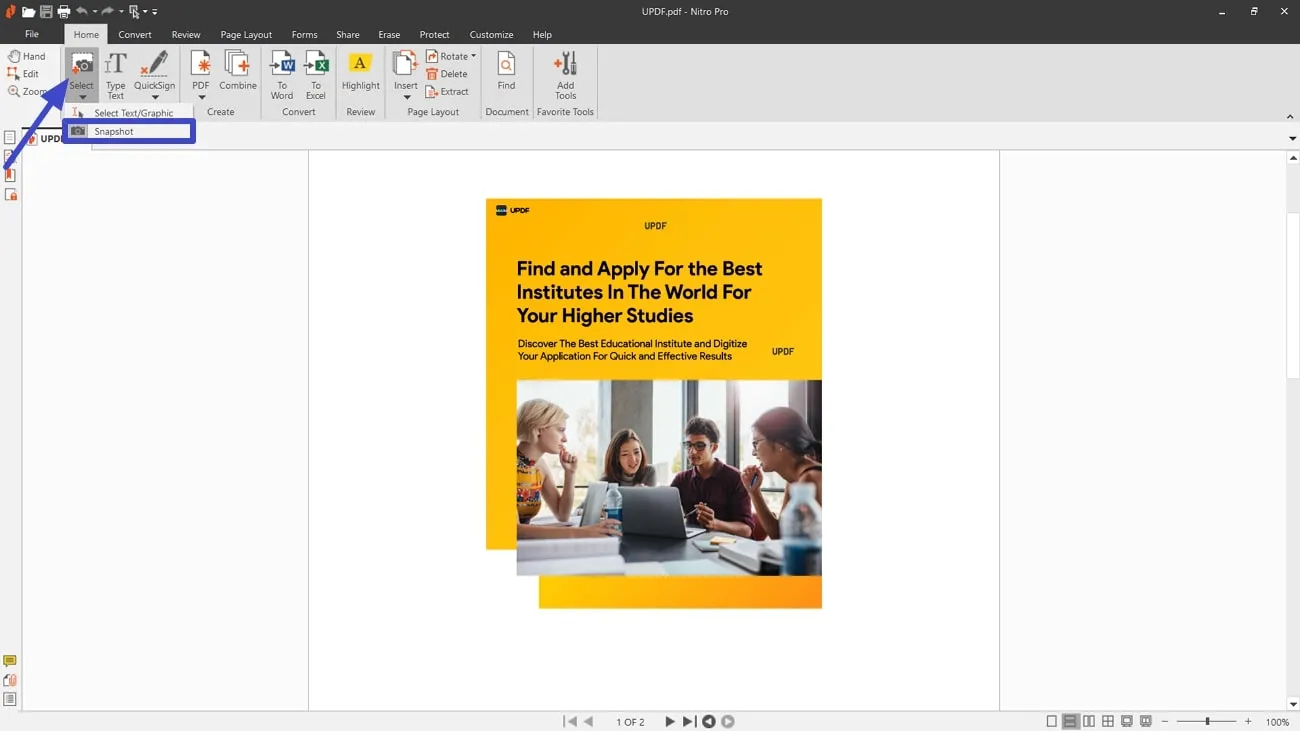Choose the To Word converter
The height and width of the screenshot is (731, 1300).
(281, 73)
